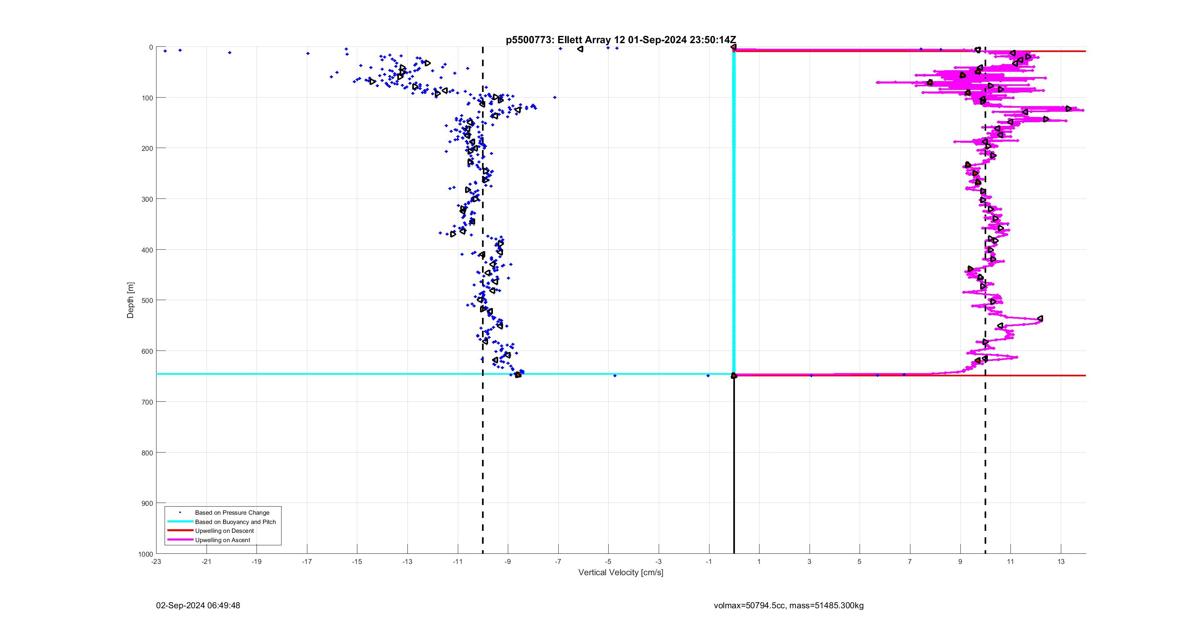Click x-axis tick label '-13'
The image size is (1200, 622).
(407, 562)
